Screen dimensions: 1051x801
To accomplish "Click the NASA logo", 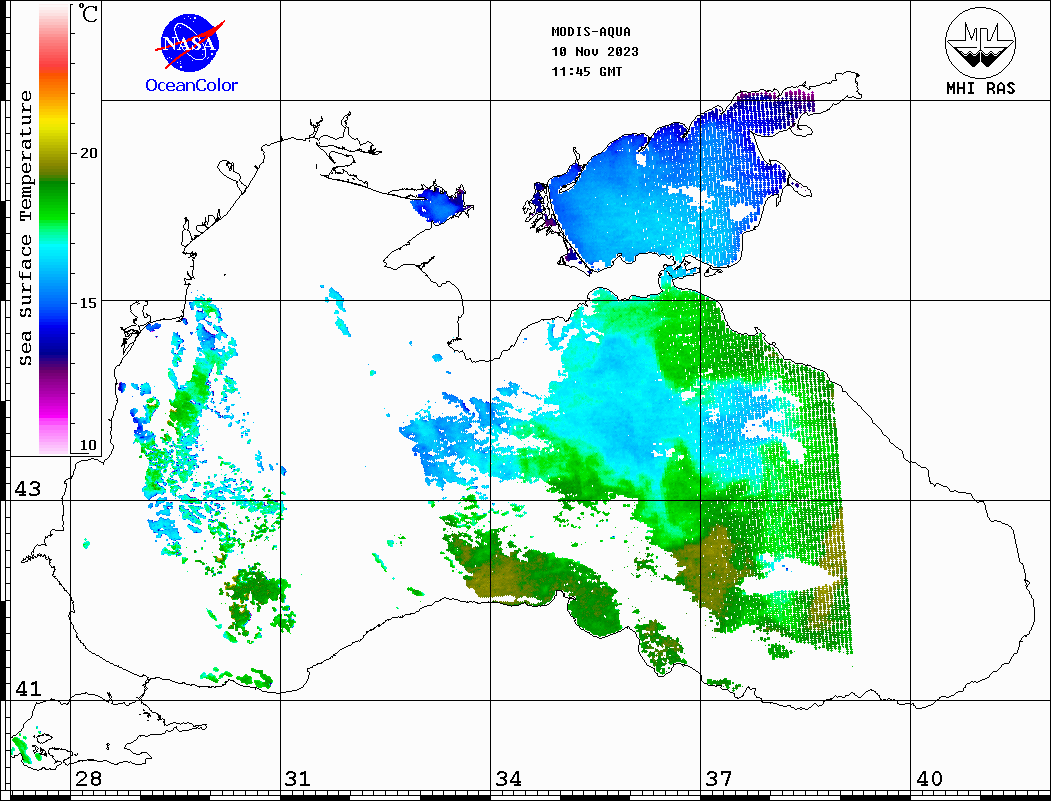I will point(190,44).
